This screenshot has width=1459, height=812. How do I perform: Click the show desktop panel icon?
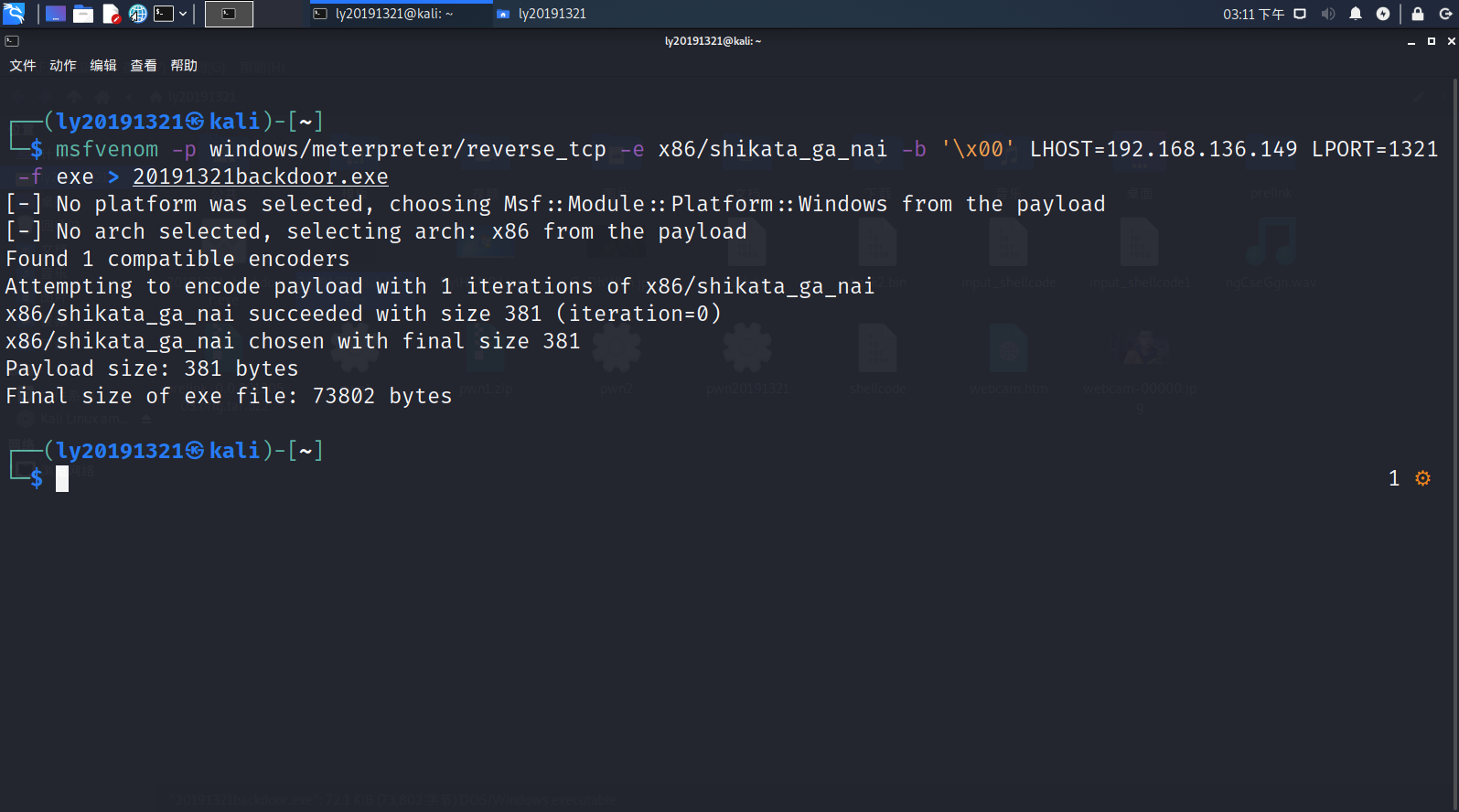[56, 14]
